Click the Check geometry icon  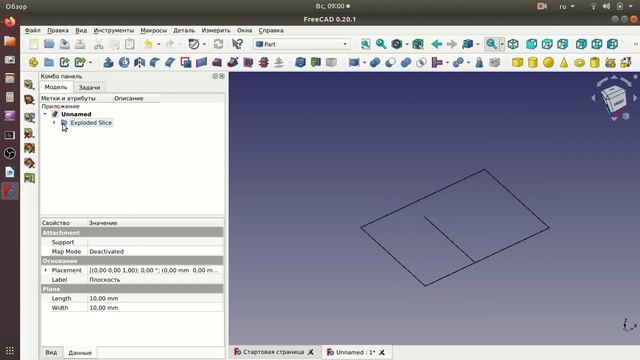coord(479,62)
